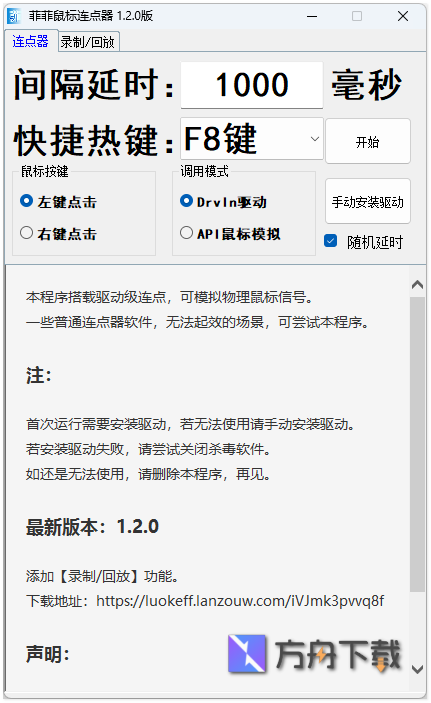Image resolution: width=431 pixels, height=703 pixels.
Task: Click the line 首次运行需要安装驱动
Action: click(x=191, y=424)
